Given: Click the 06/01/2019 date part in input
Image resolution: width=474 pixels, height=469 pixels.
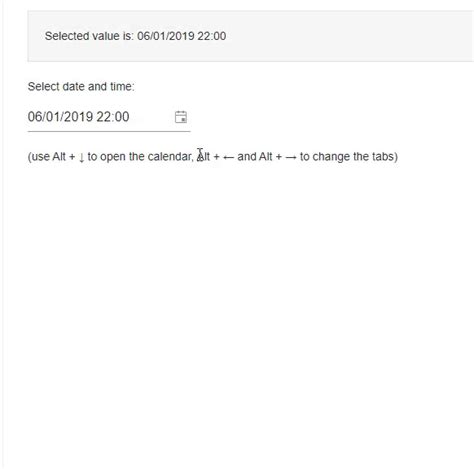Looking at the screenshot, I should click(60, 117).
